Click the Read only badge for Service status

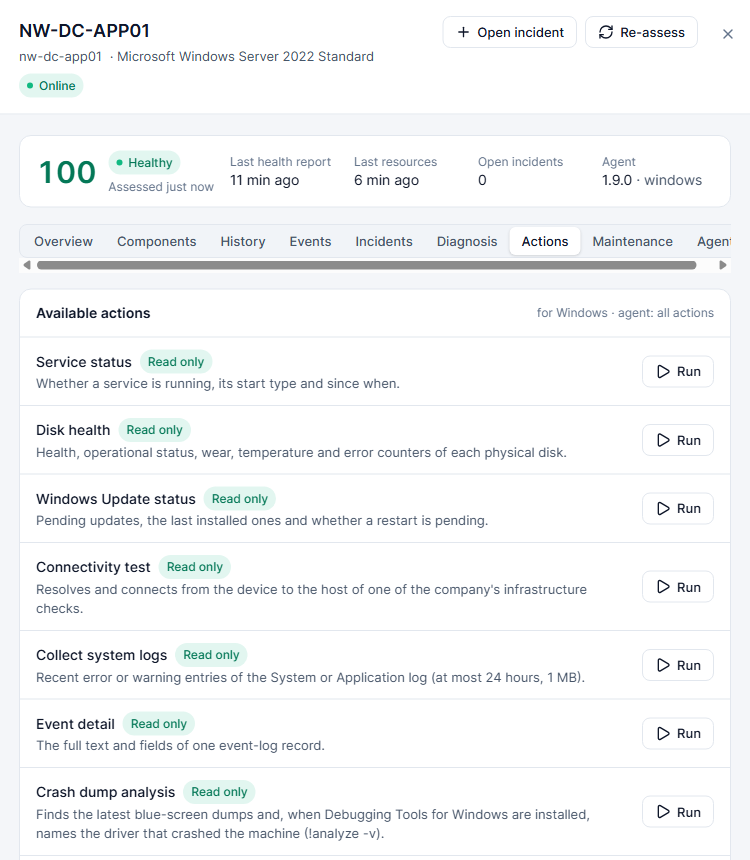[x=176, y=362]
